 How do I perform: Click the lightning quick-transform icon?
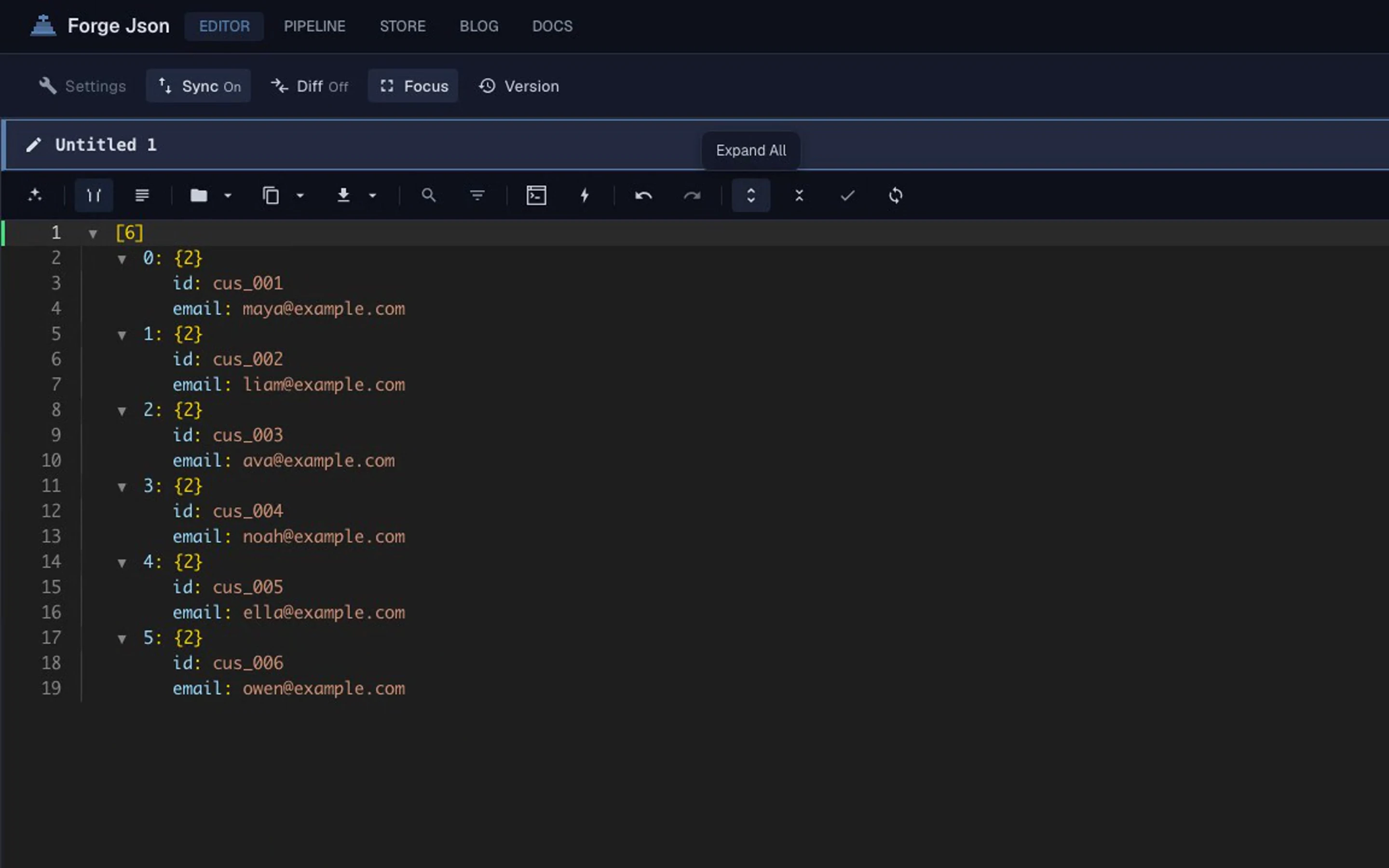tap(585, 195)
